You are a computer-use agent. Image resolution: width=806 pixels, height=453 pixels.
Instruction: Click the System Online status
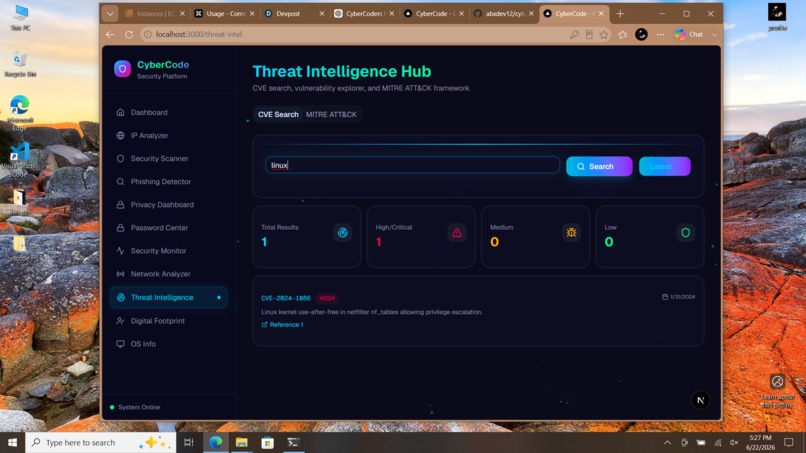pos(135,407)
